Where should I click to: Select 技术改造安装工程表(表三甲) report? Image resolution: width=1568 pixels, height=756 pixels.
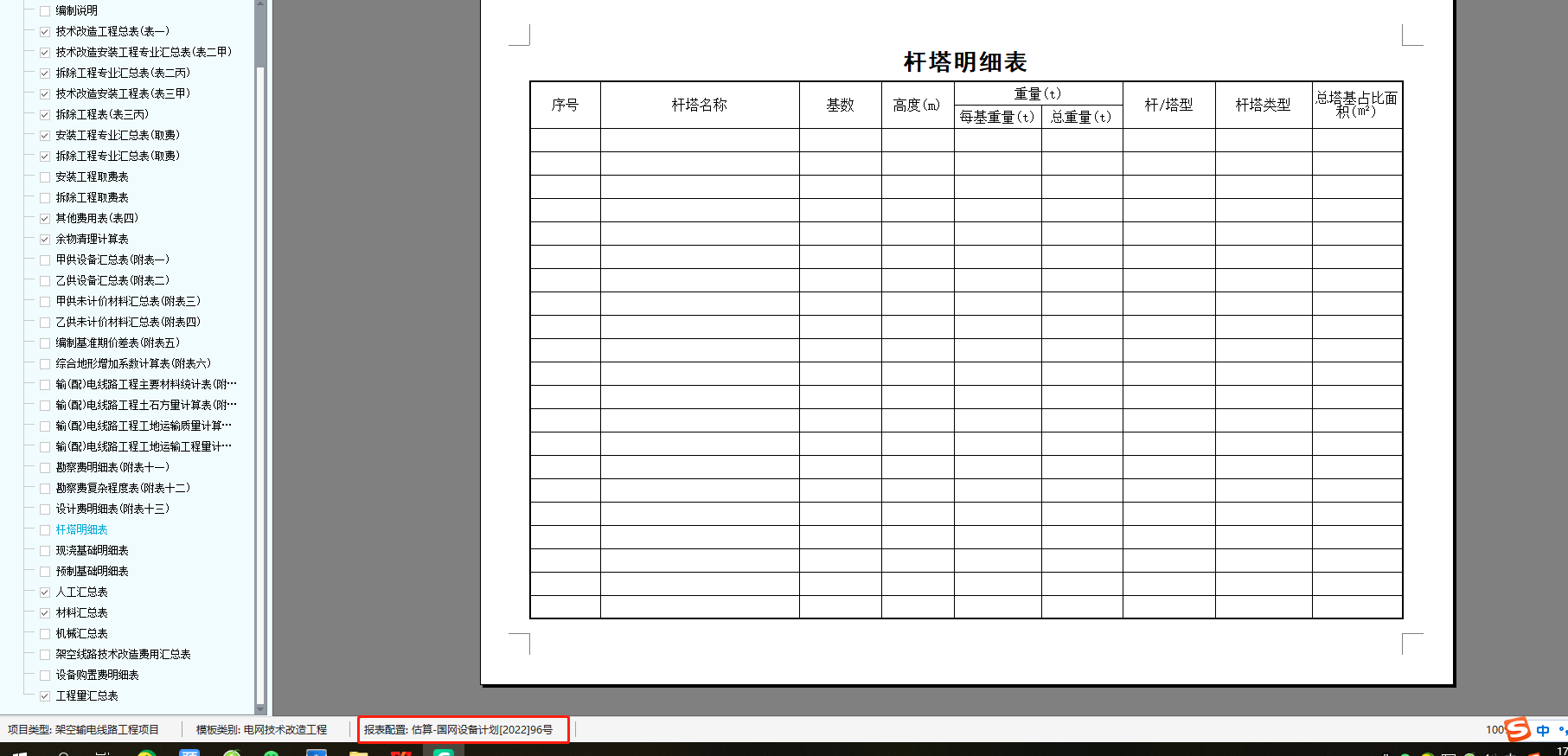123,93
